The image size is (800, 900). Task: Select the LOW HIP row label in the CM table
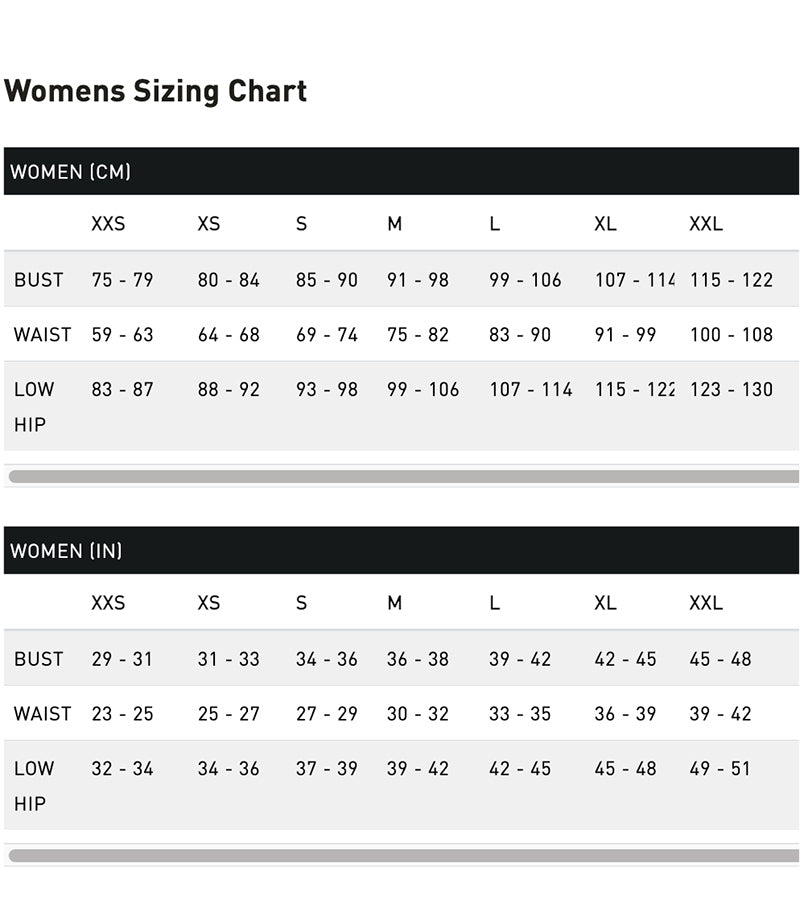(34, 406)
